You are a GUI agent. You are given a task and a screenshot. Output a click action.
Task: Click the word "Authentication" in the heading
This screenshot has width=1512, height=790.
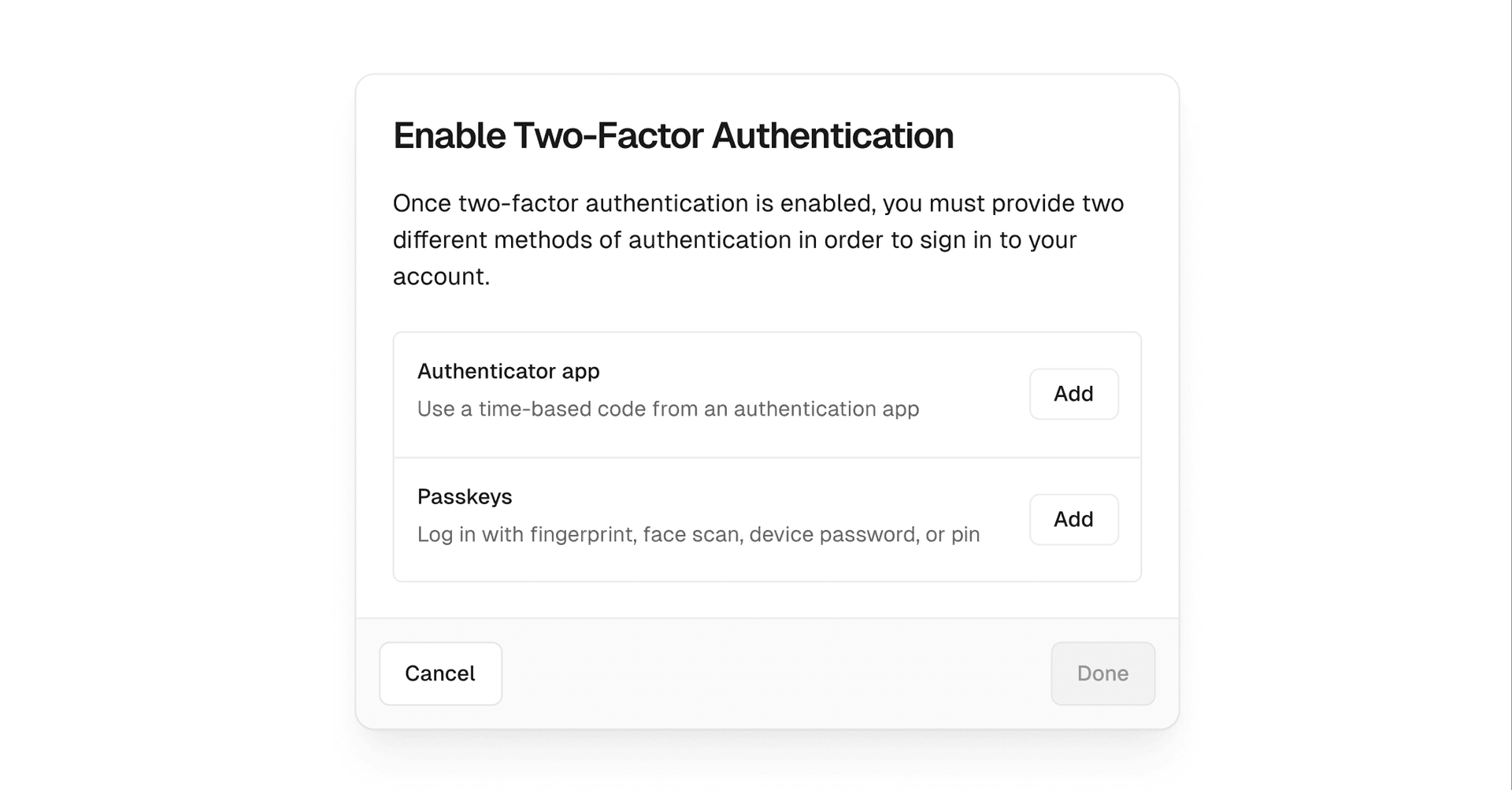coord(832,135)
